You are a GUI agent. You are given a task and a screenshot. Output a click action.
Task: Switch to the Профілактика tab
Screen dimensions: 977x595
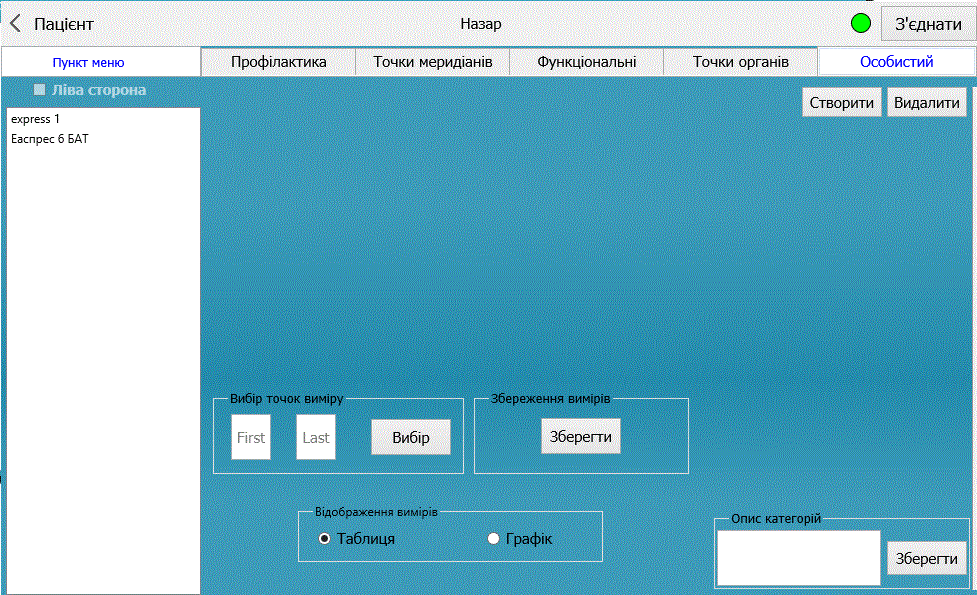(x=279, y=62)
